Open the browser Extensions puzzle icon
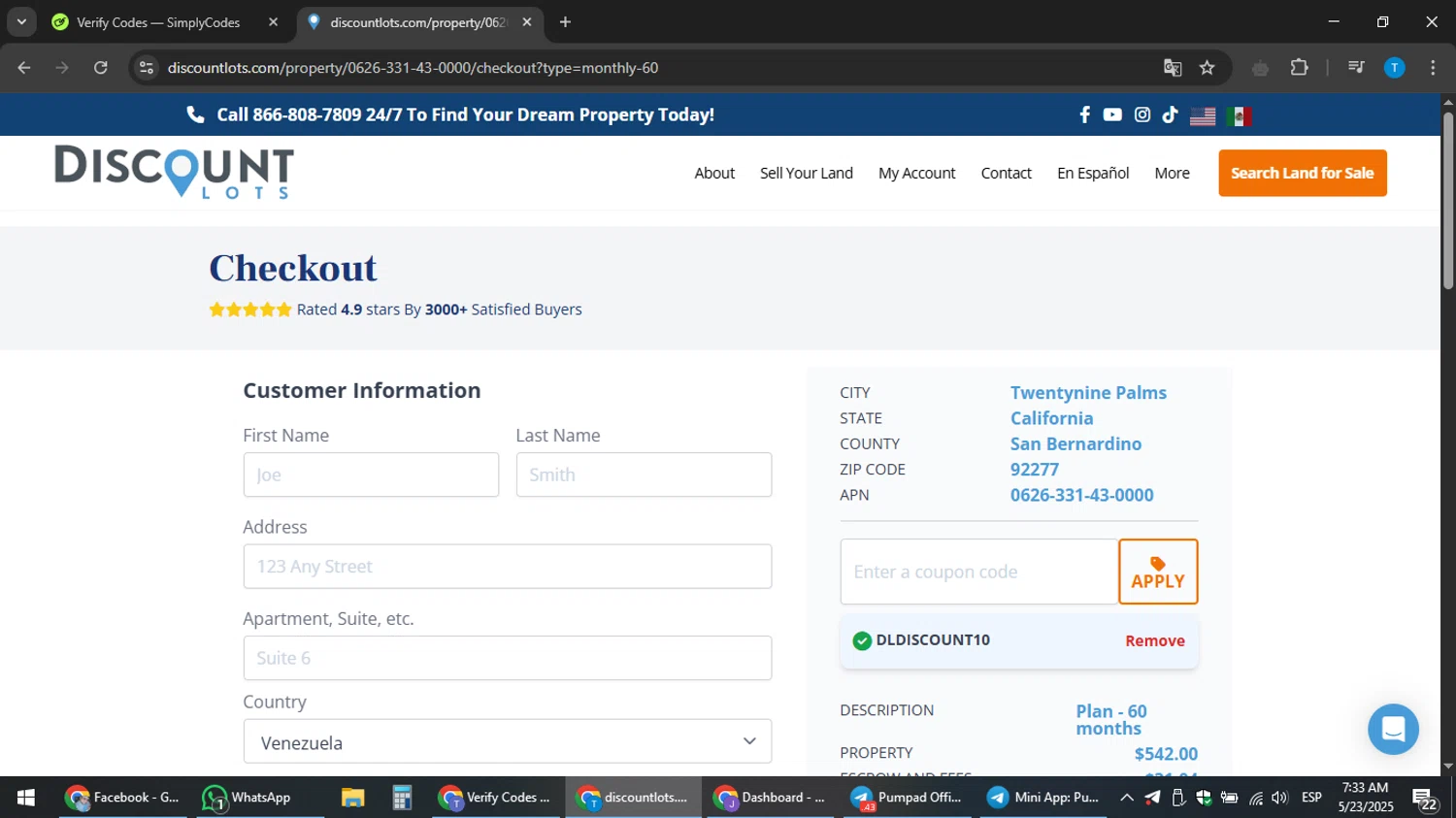Screen dimensions: 1456x818 pyautogui.click(x=1300, y=68)
